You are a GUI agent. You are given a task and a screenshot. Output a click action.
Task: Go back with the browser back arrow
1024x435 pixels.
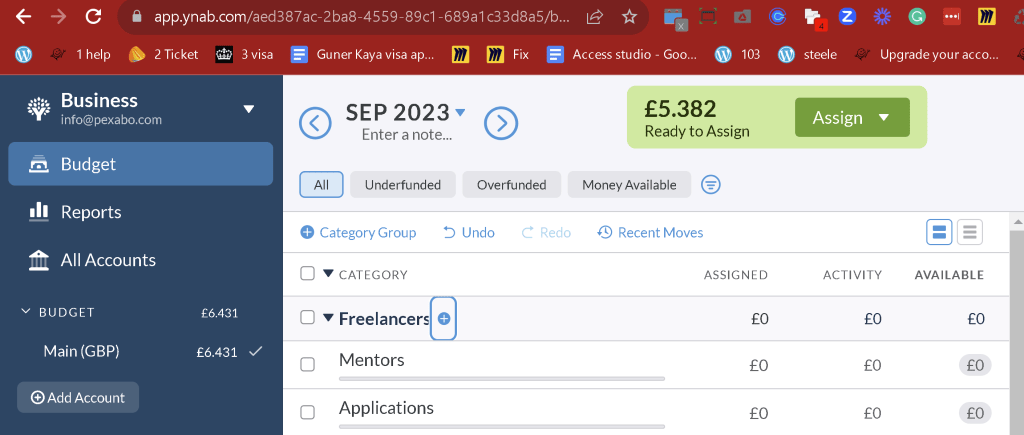tap(24, 16)
